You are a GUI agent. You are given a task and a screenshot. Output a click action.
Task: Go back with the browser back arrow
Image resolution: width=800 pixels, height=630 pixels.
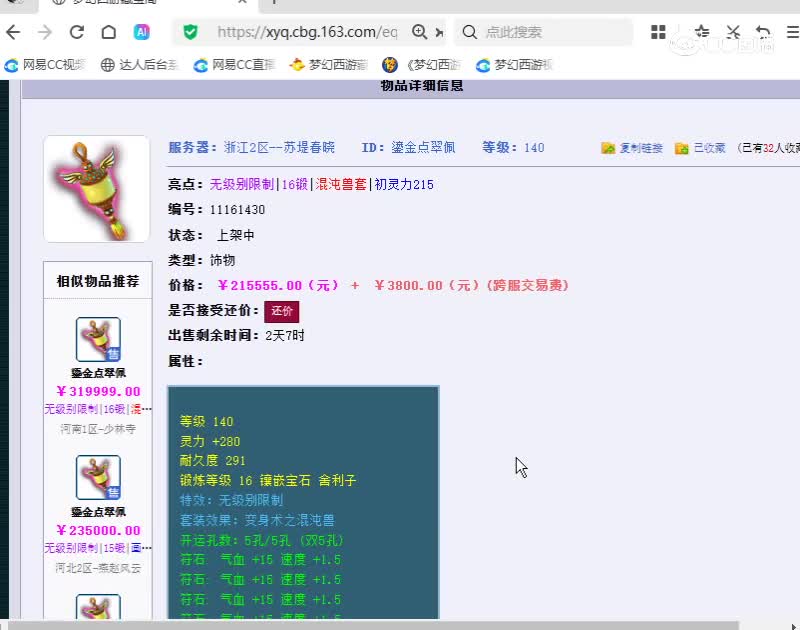[x=13, y=32]
